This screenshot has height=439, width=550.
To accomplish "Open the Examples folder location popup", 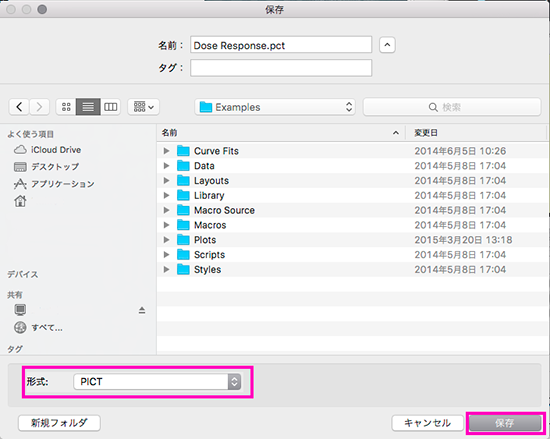I will 275,107.
